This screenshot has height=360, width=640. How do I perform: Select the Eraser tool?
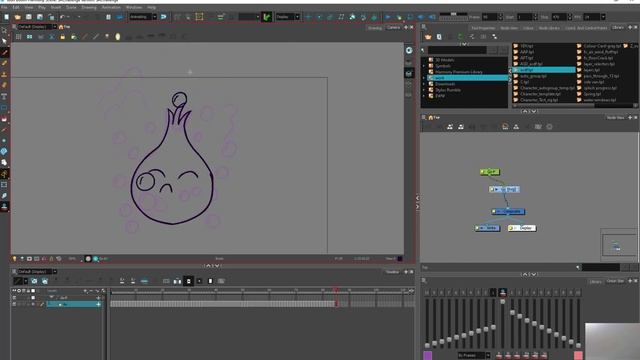[4, 85]
